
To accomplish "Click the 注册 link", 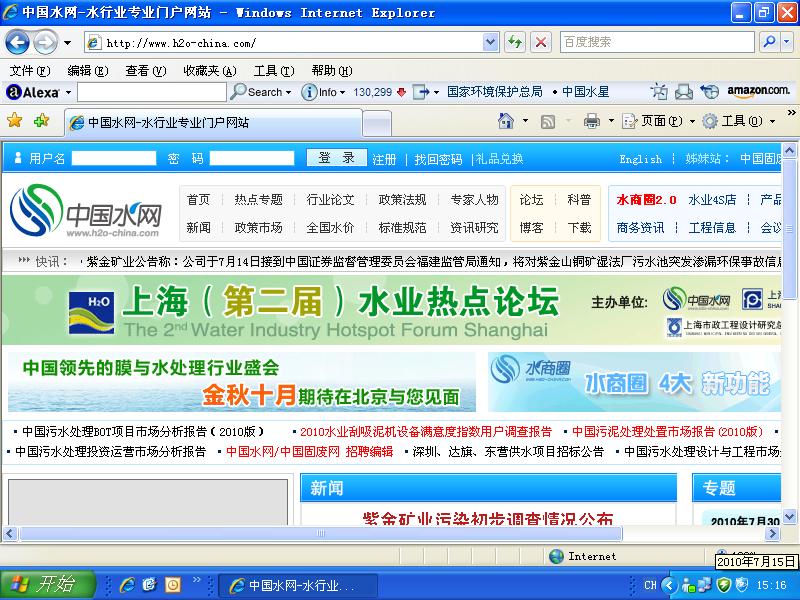I will 384,159.
